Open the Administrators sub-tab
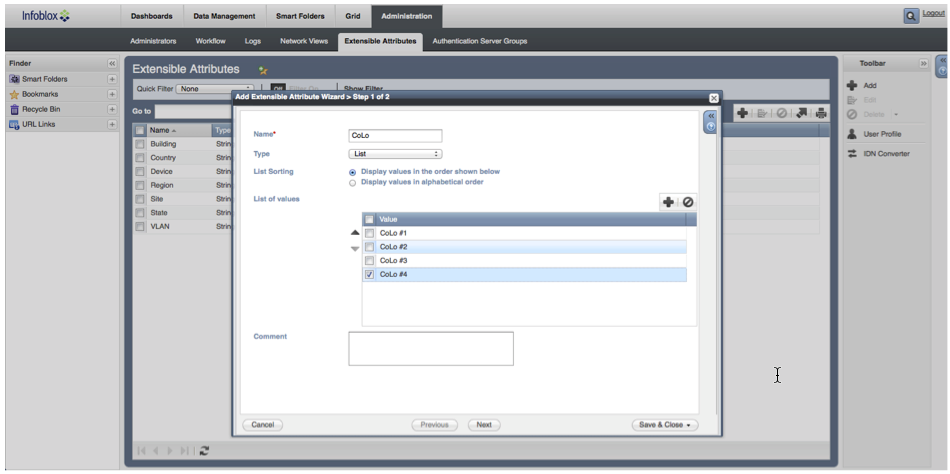 153,41
